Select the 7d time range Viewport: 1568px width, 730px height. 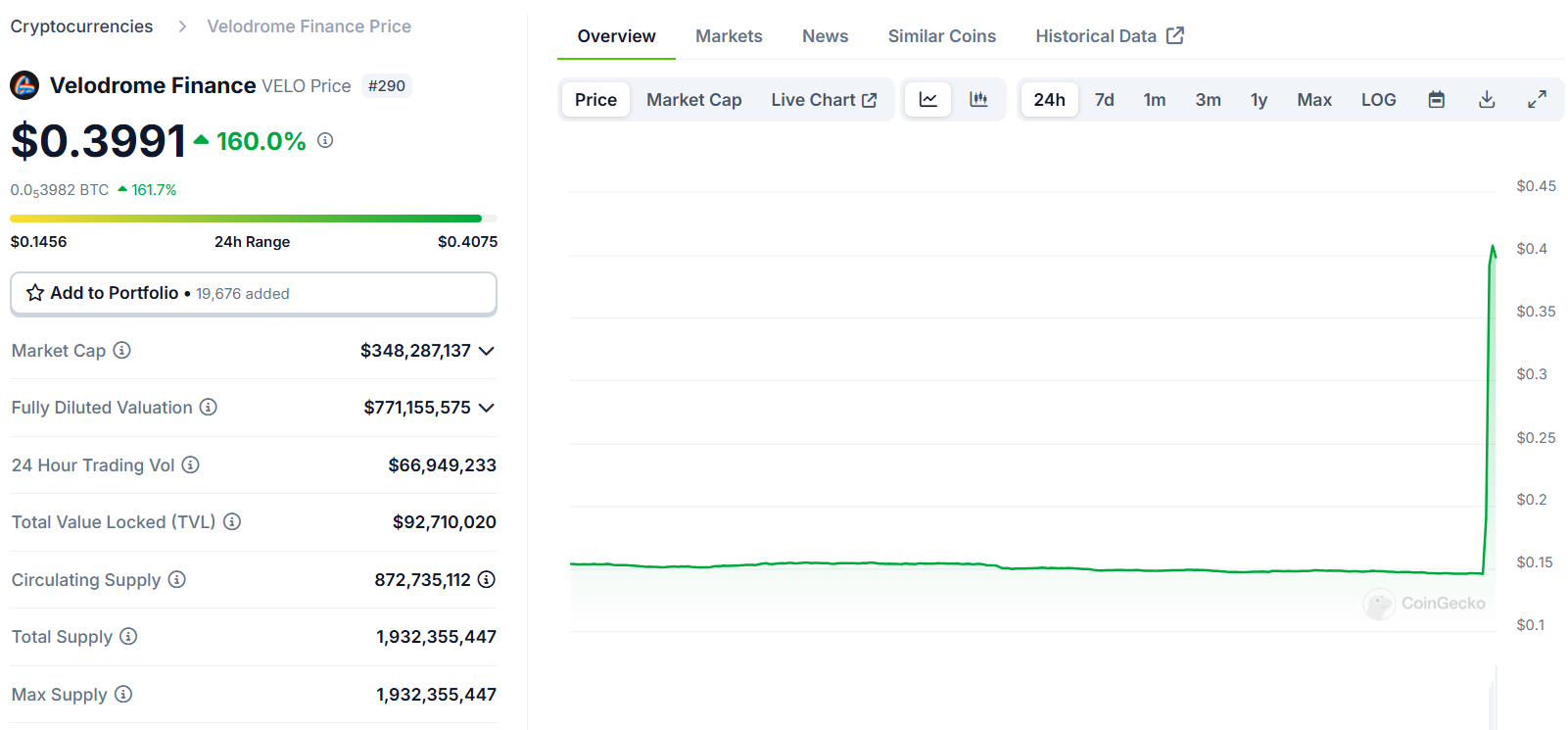[1104, 99]
